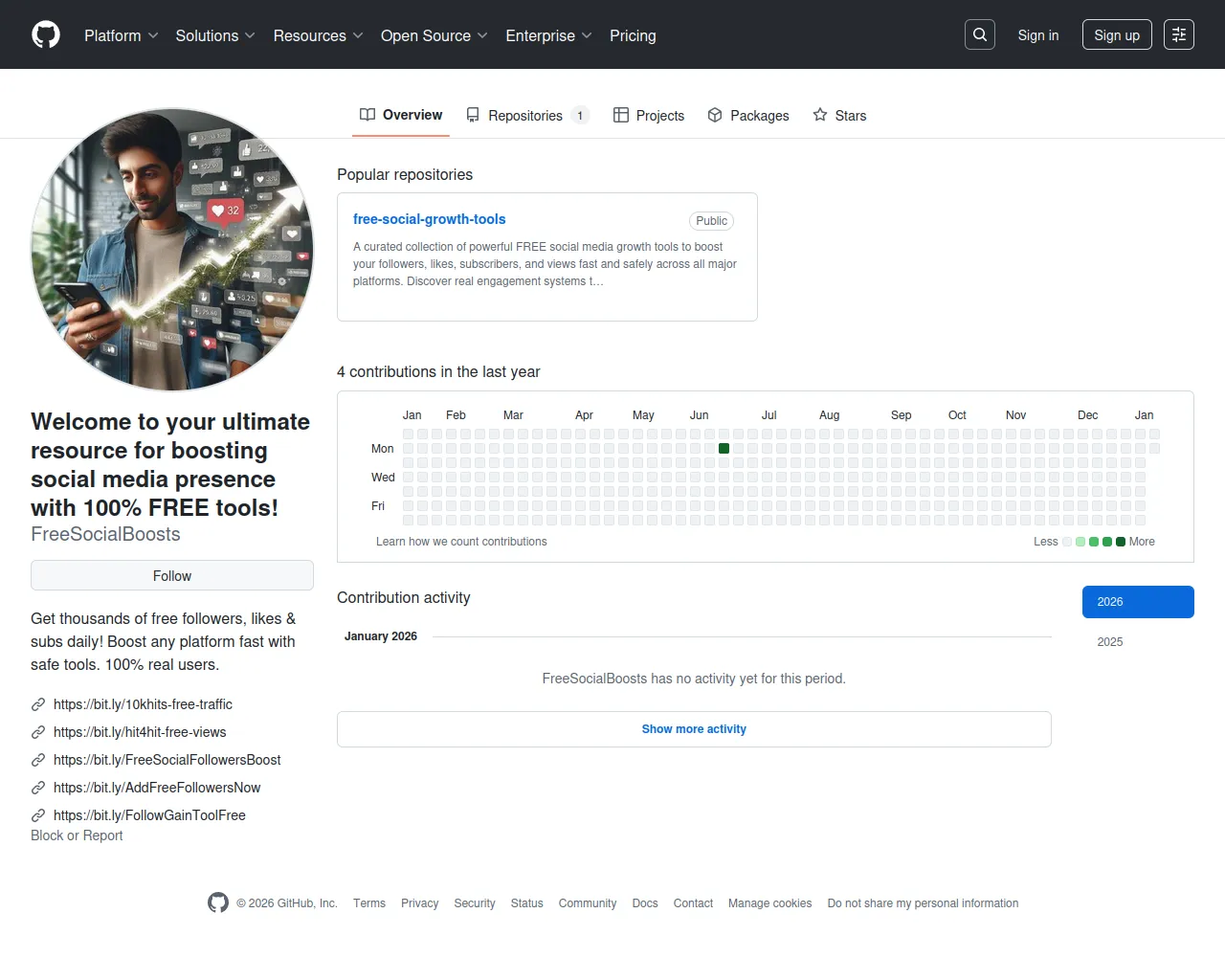This screenshot has height=980, width=1225.
Task: Select the 2026 year filter
Action: (1138, 602)
